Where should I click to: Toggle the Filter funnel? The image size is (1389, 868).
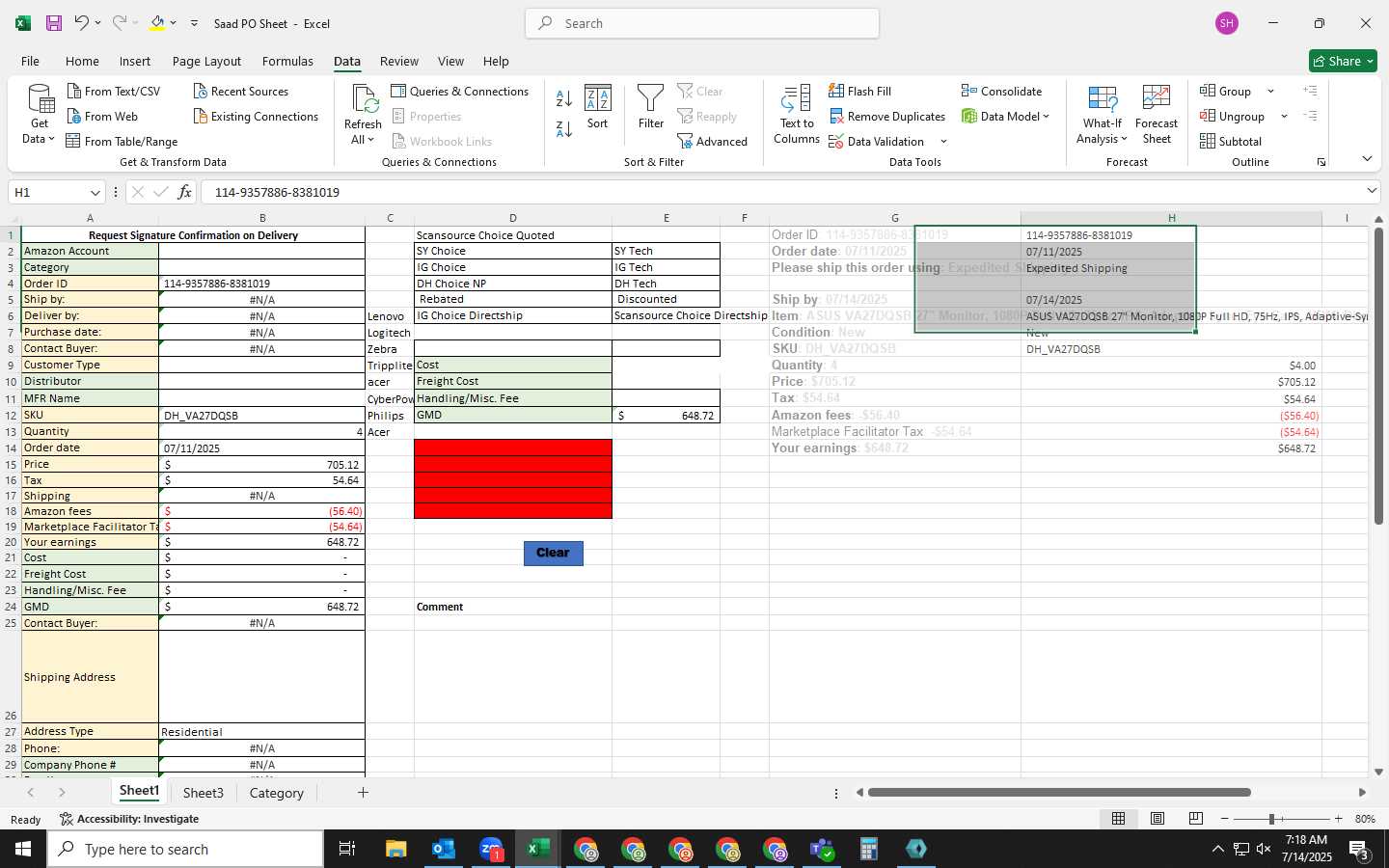pyautogui.click(x=651, y=106)
